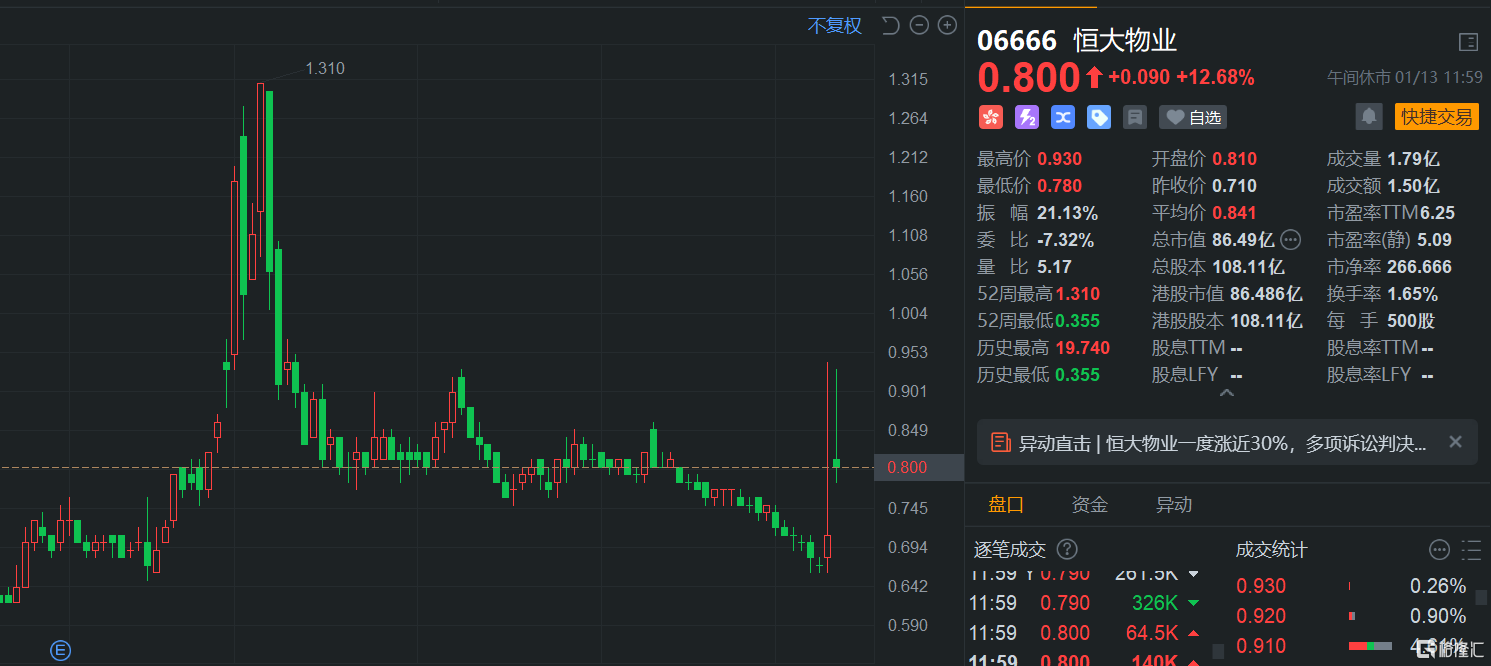Switch to the 资金 tab
Screen dimensions: 1491x666
point(1090,505)
